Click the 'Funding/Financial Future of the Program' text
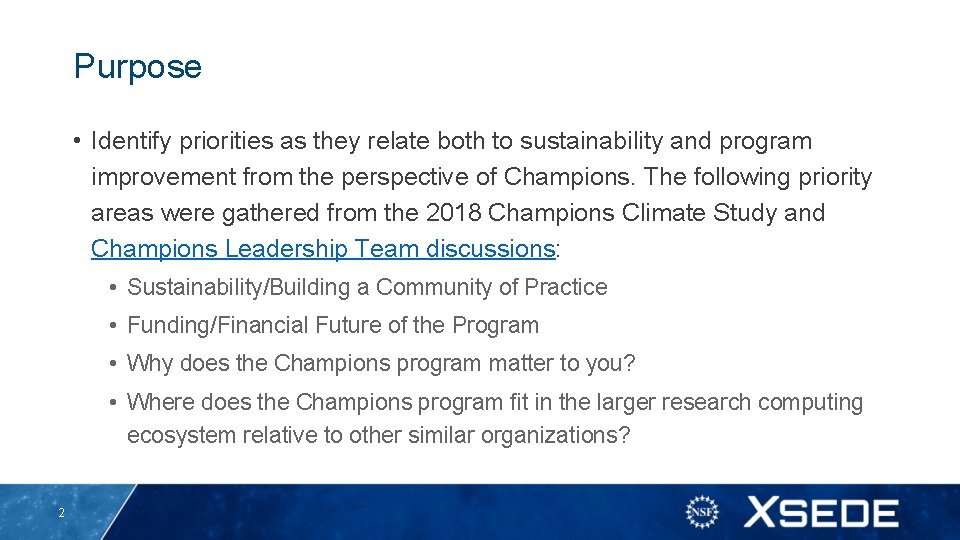This screenshot has width=960, height=540. [x=333, y=326]
